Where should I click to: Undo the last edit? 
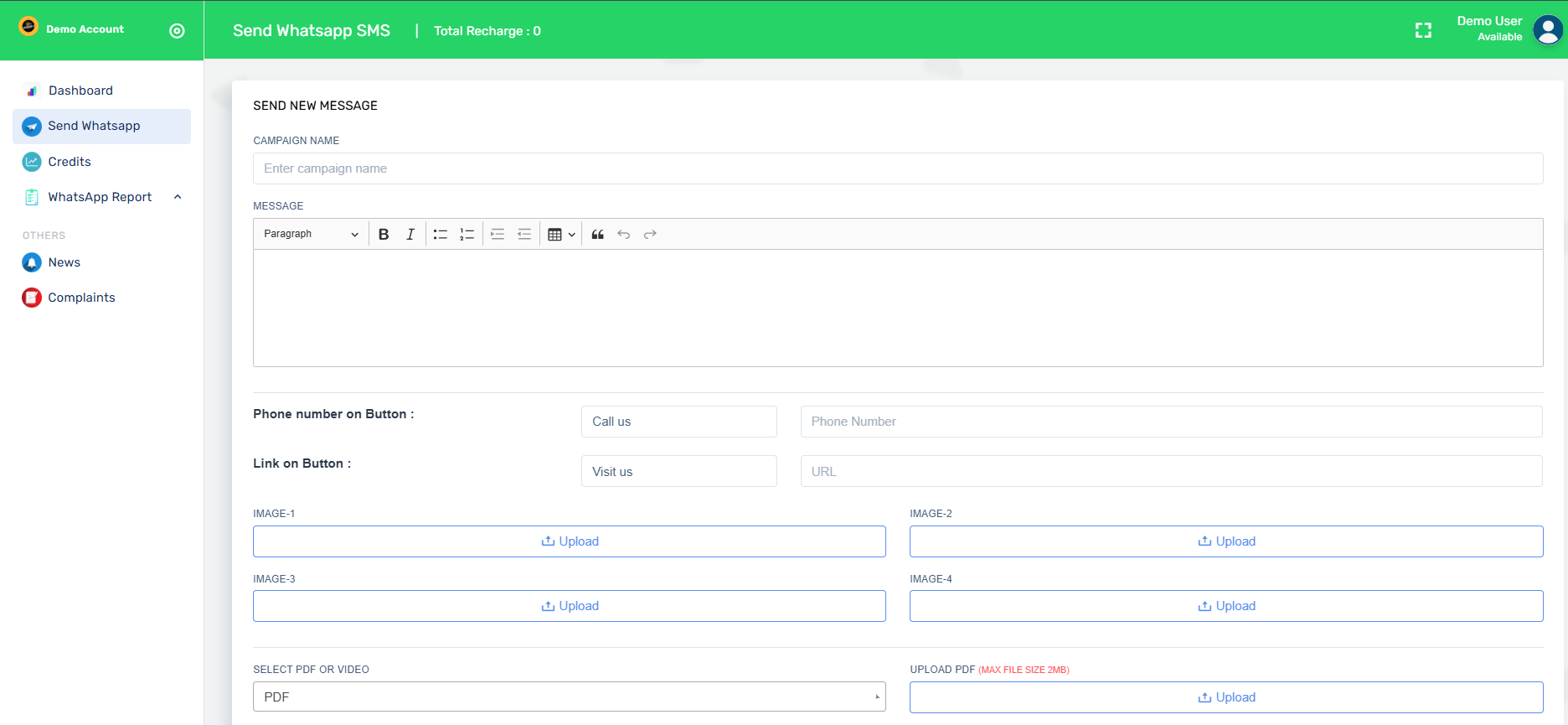coord(624,235)
